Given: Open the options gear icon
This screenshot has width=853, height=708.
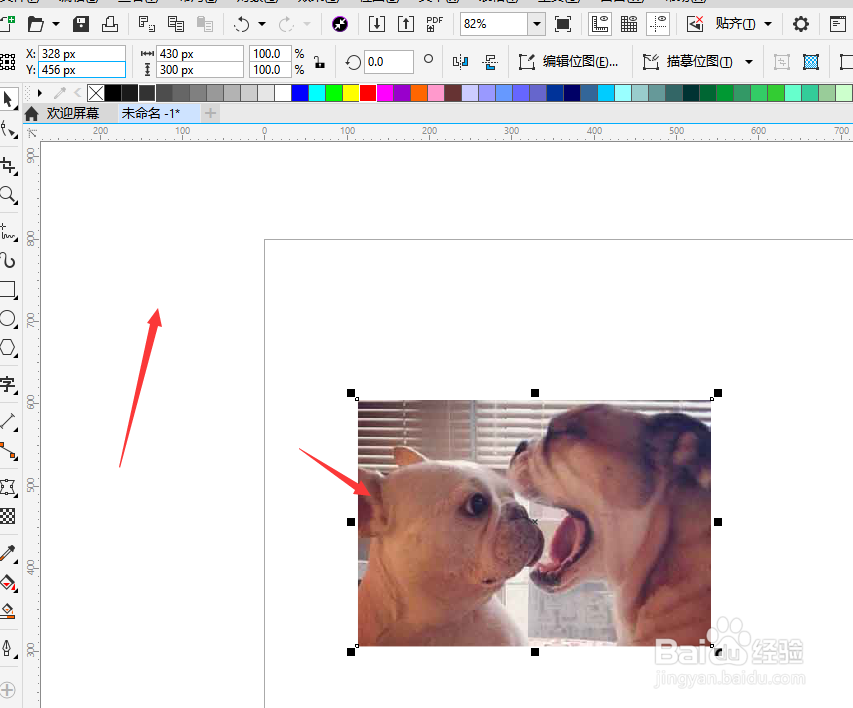Looking at the screenshot, I should point(800,24).
